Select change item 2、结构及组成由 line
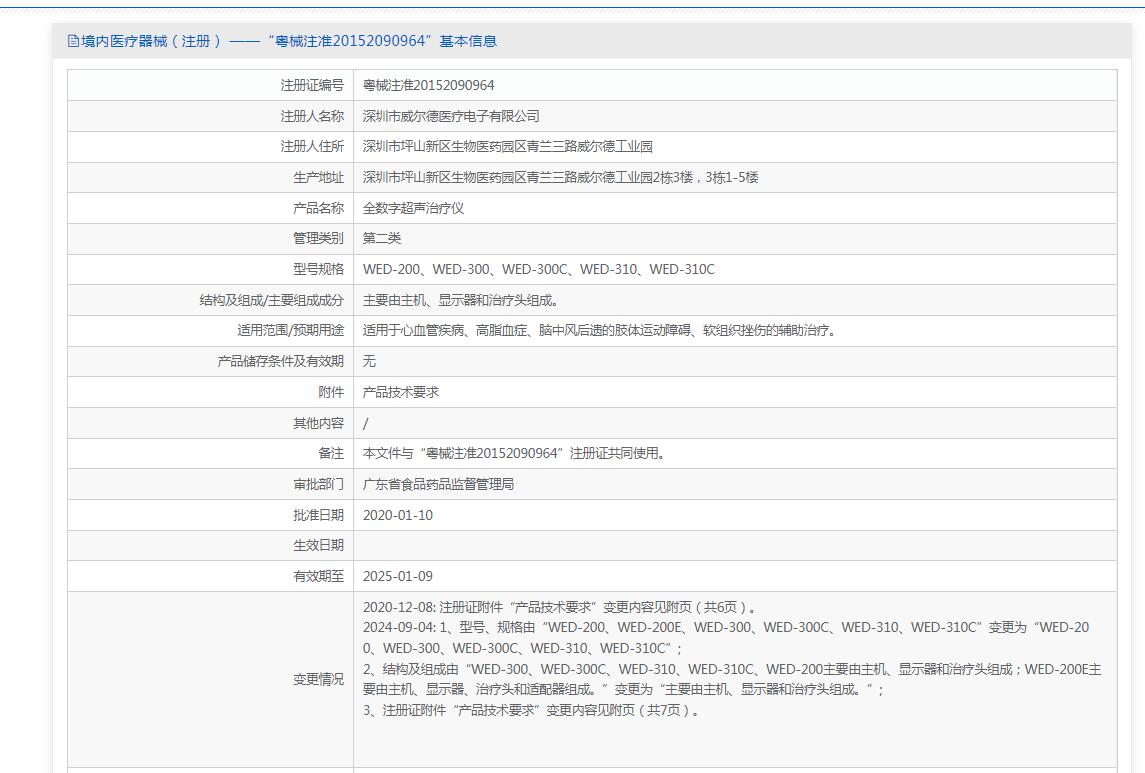 [x=732, y=679]
